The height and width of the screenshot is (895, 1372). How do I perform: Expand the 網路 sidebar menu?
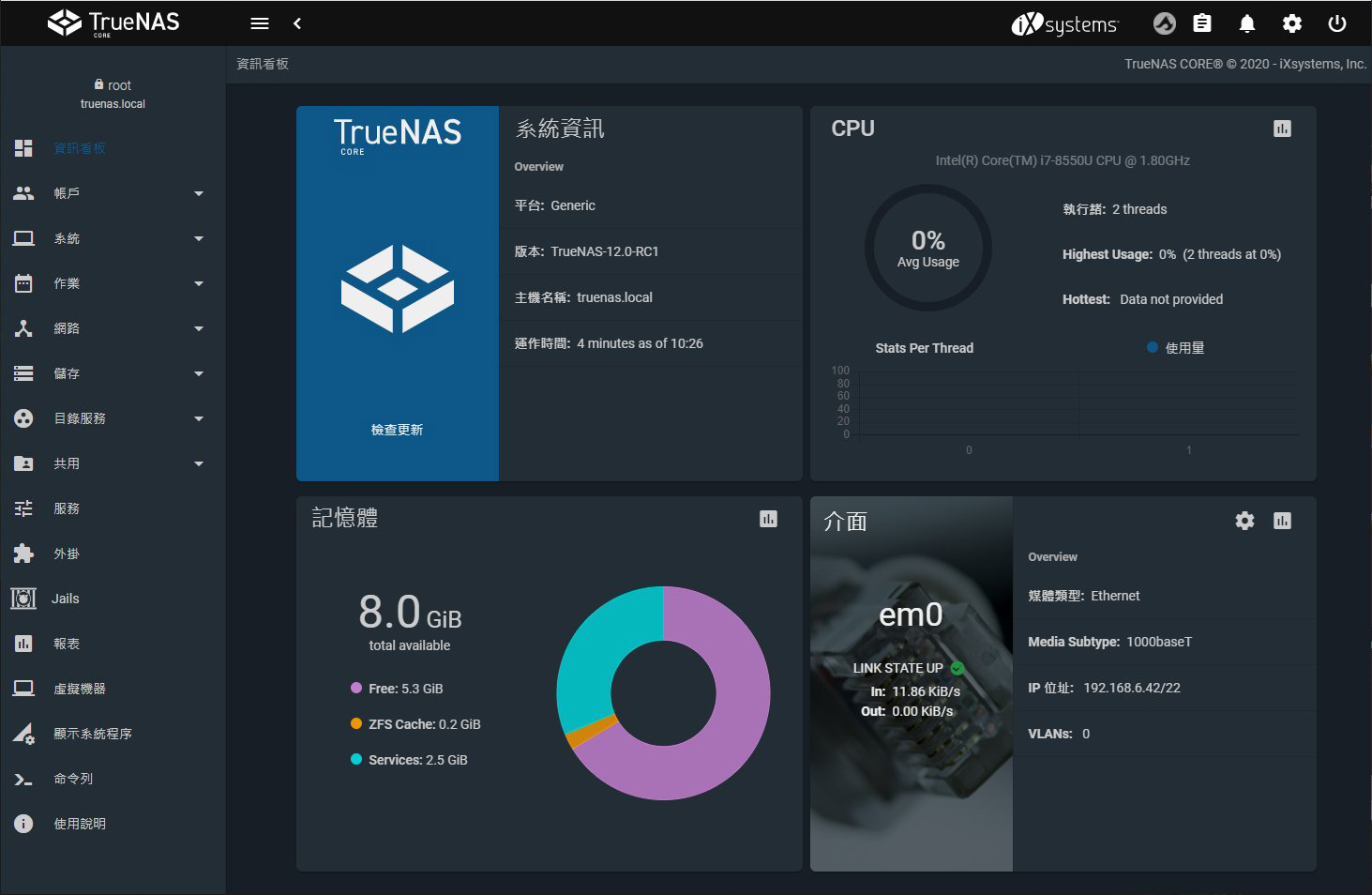pos(113,328)
